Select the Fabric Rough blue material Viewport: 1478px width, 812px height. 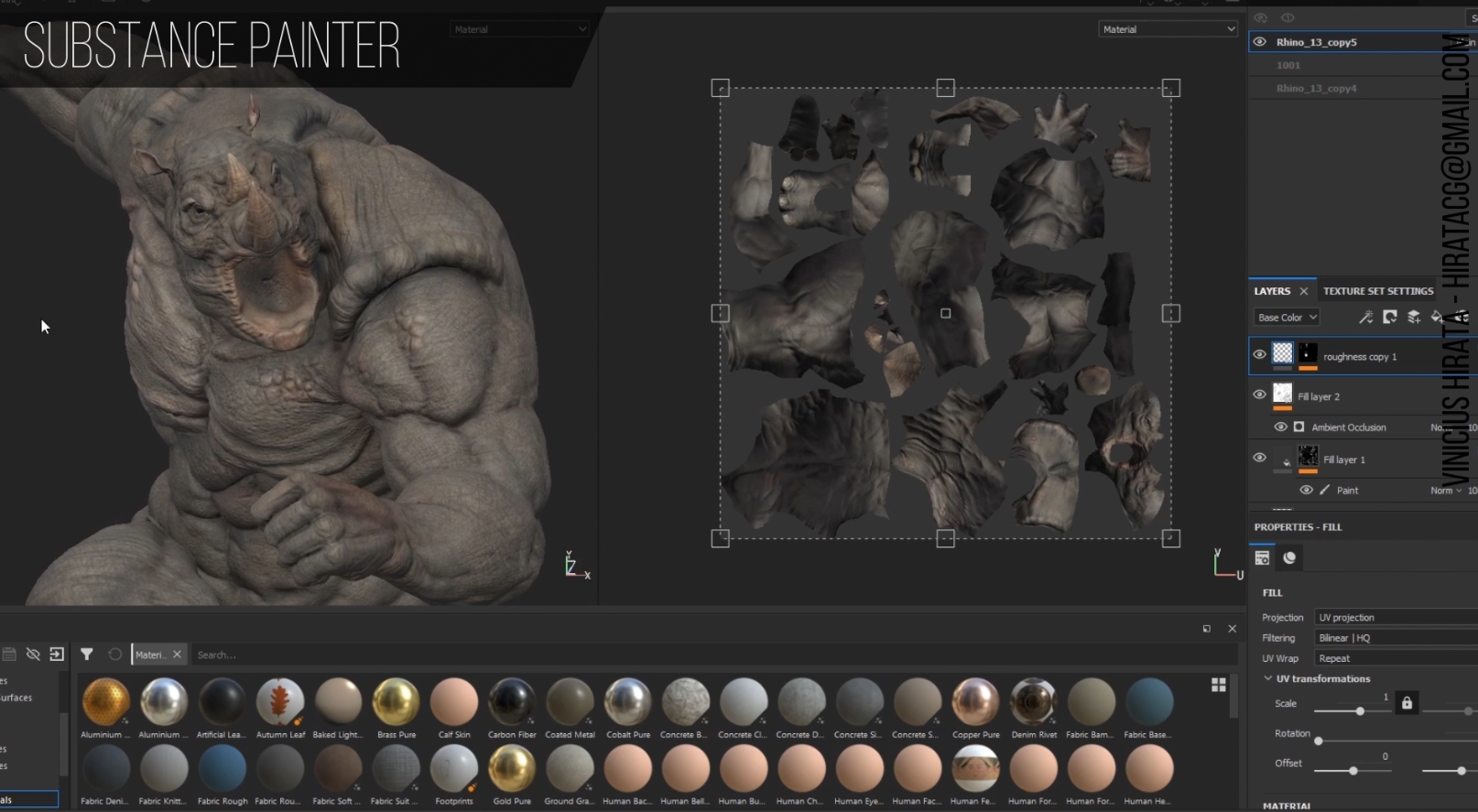click(x=223, y=768)
